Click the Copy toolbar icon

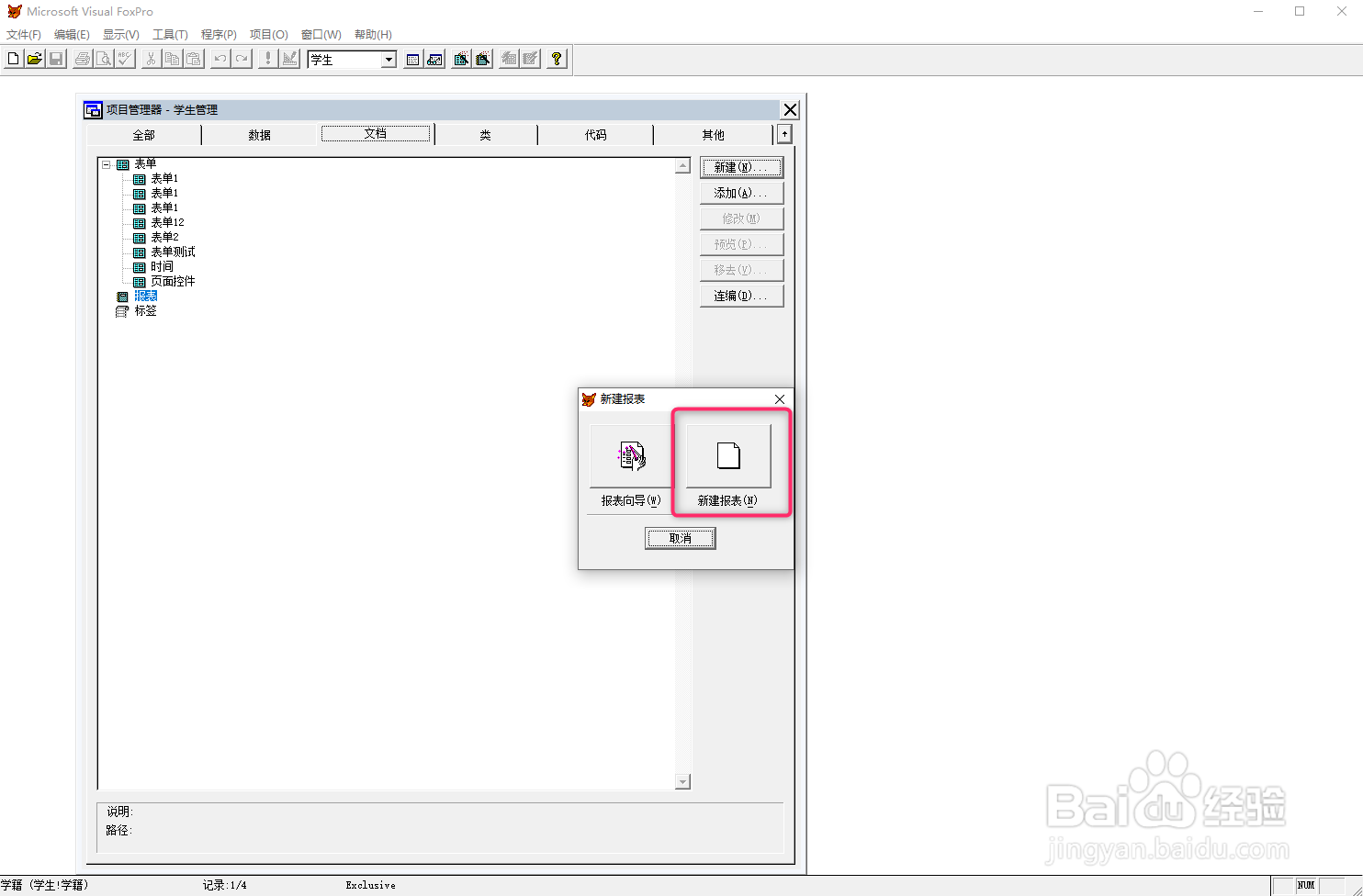tap(172, 59)
